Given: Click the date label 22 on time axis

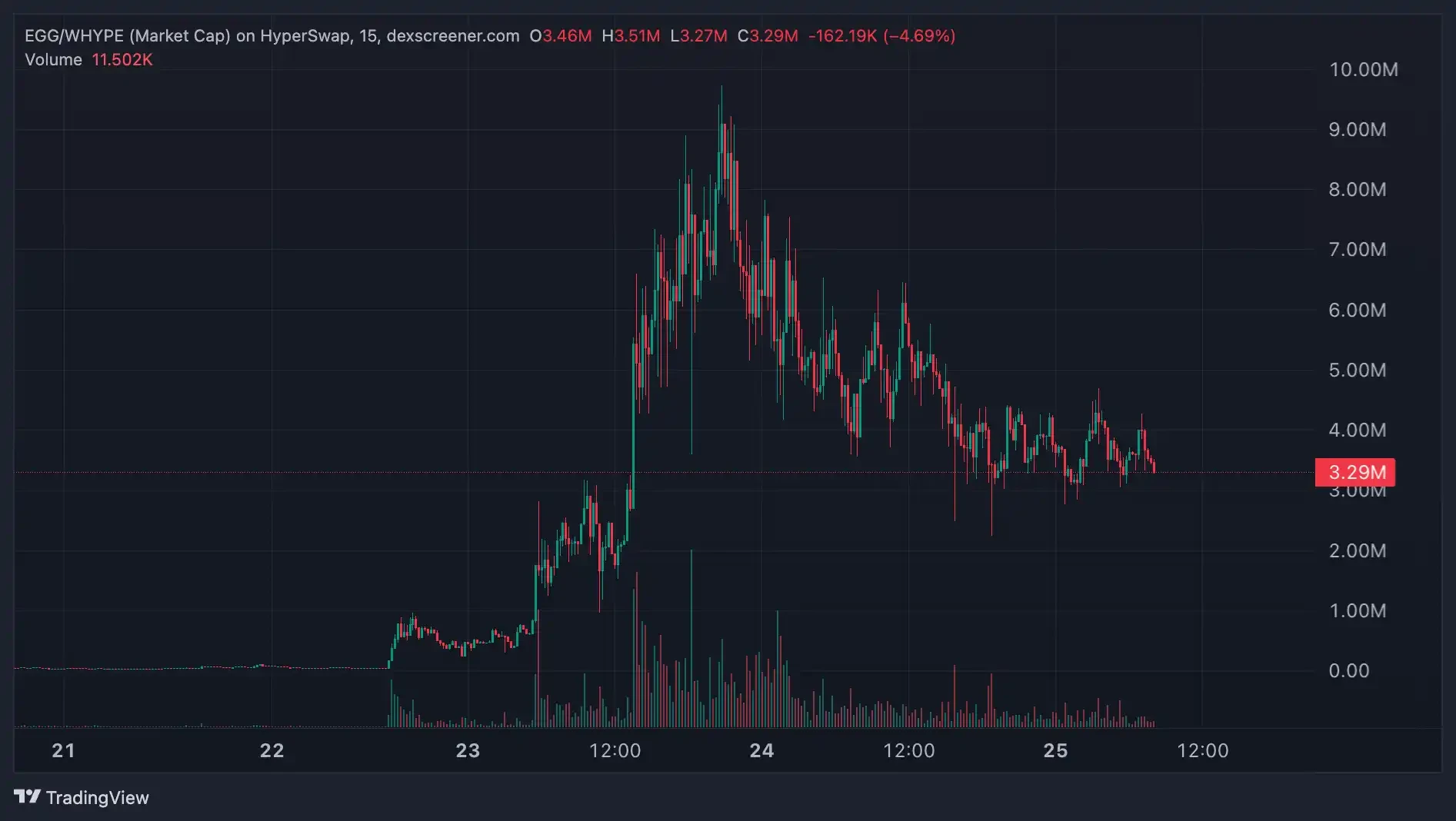Looking at the screenshot, I should pyautogui.click(x=272, y=751).
